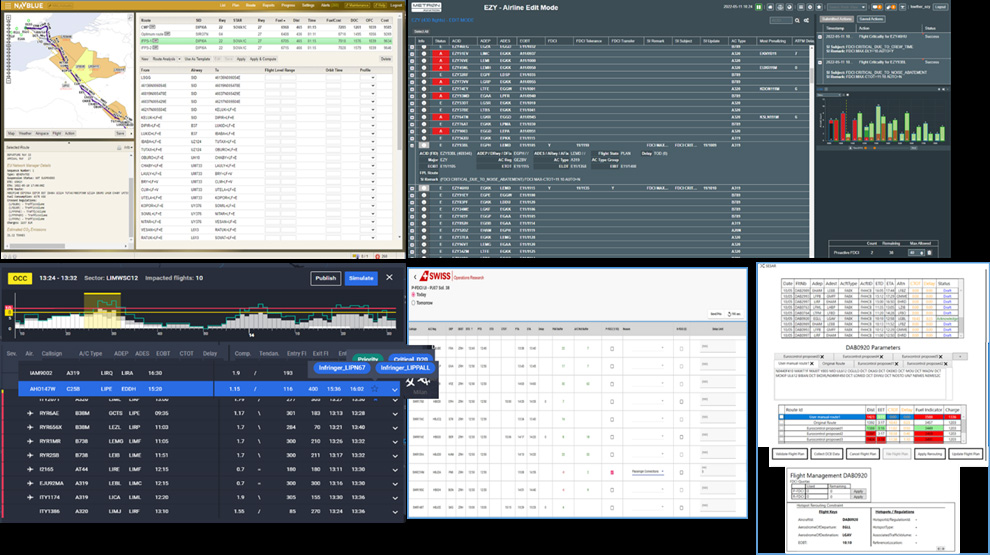
Task: Click the green pause icon in Metron header
Action: [759, 7]
